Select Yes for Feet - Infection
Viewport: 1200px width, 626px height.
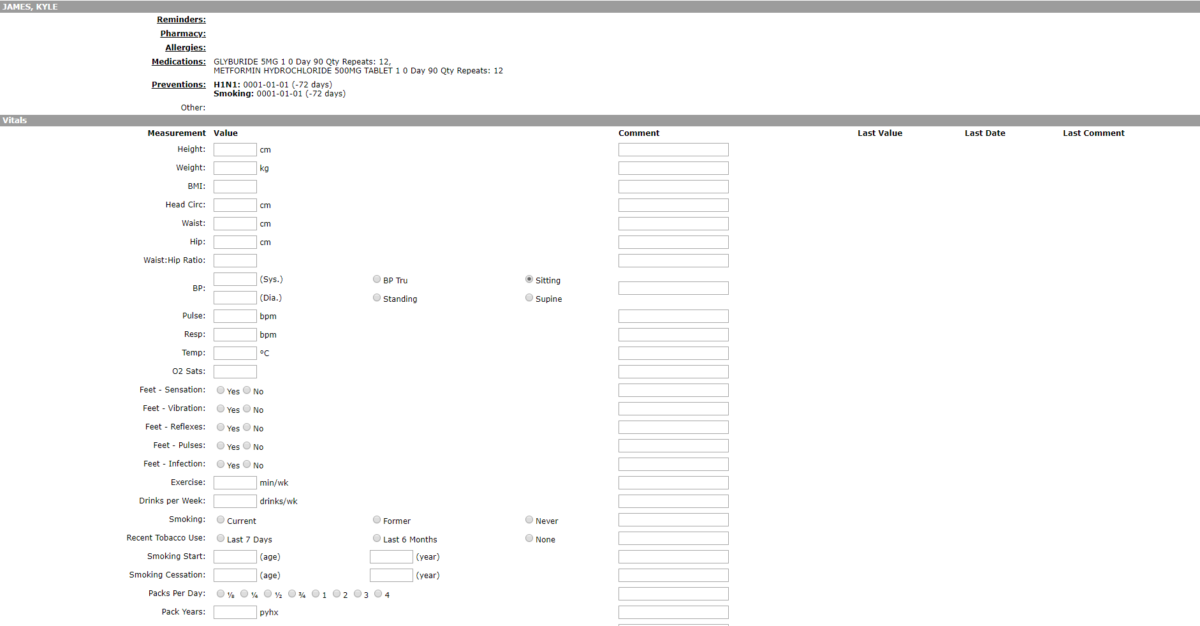click(x=220, y=464)
